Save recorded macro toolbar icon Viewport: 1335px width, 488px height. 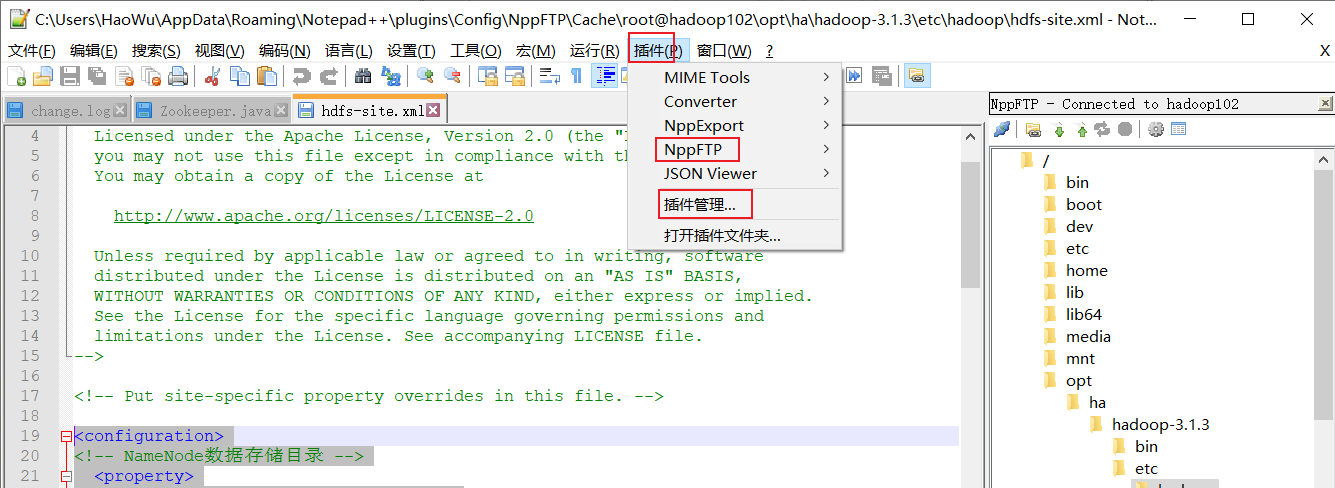point(882,75)
